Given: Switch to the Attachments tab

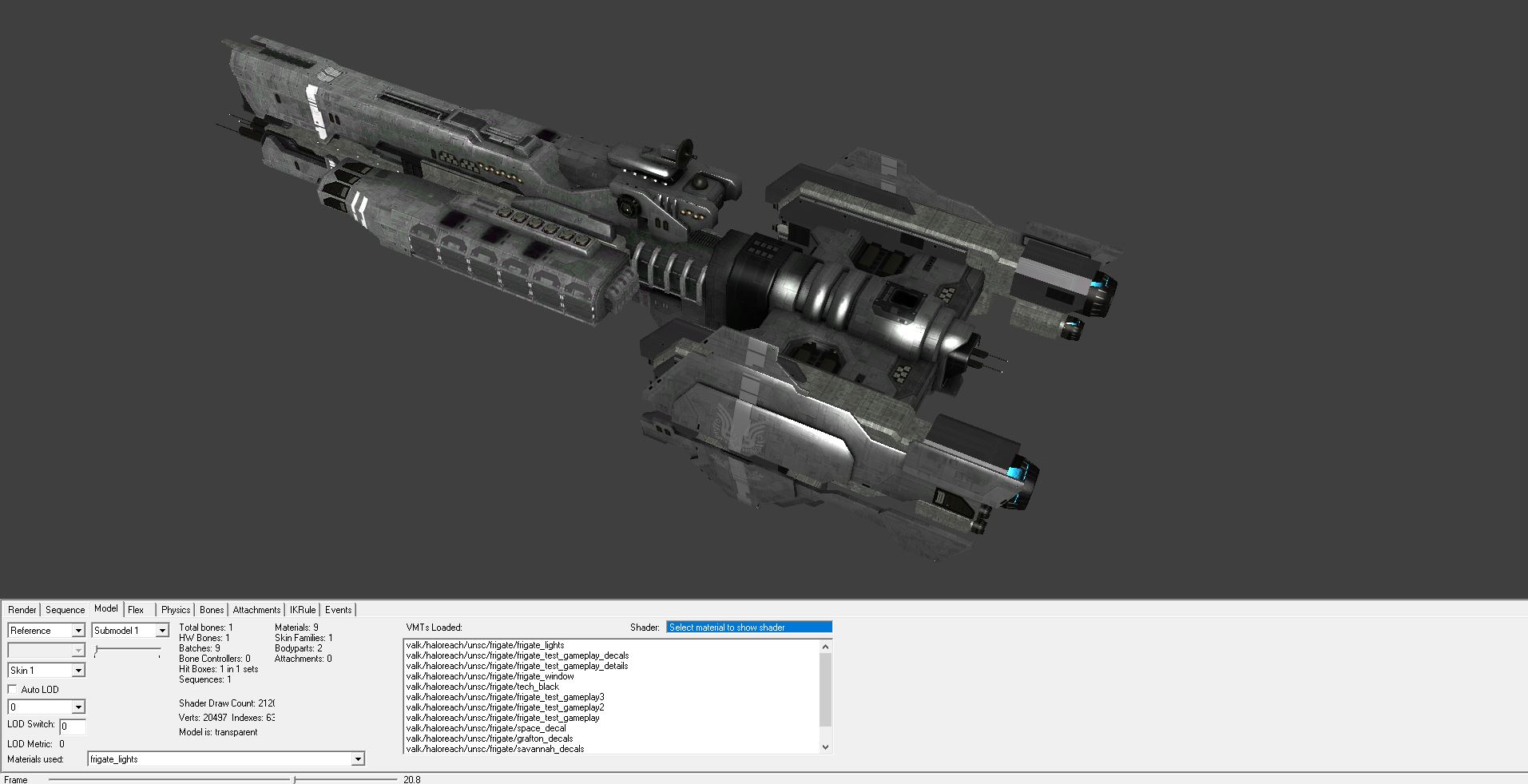Looking at the screenshot, I should 256,609.
